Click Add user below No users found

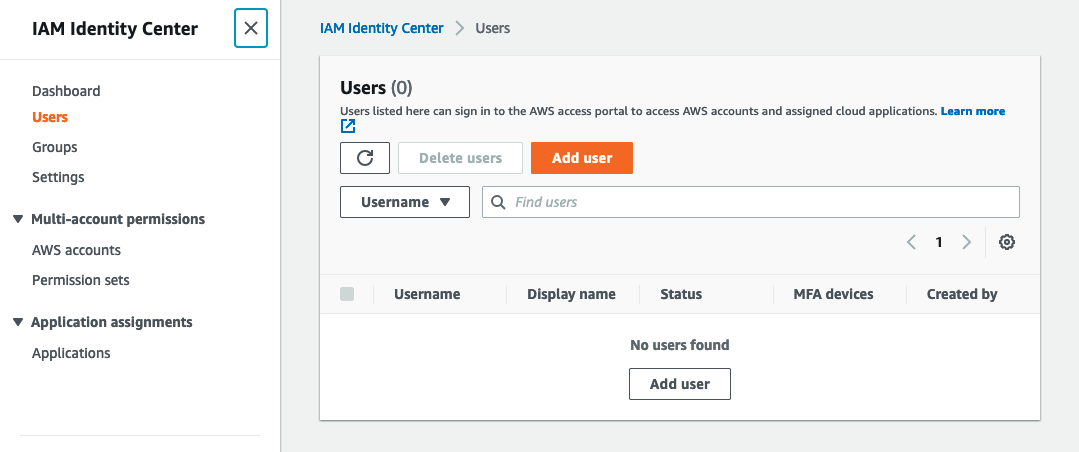(680, 384)
